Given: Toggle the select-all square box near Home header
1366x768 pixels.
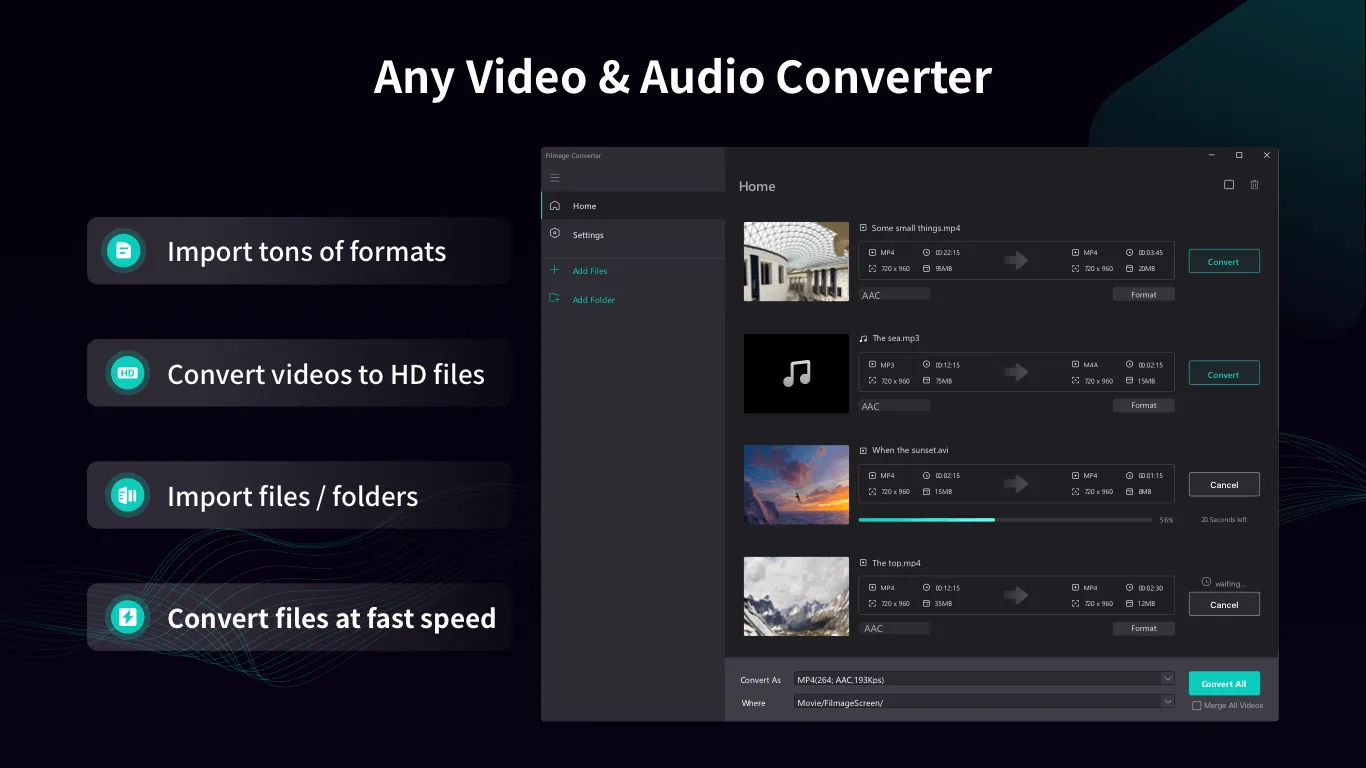Looking at the screenshot, I should click(x=1229, y=185).
